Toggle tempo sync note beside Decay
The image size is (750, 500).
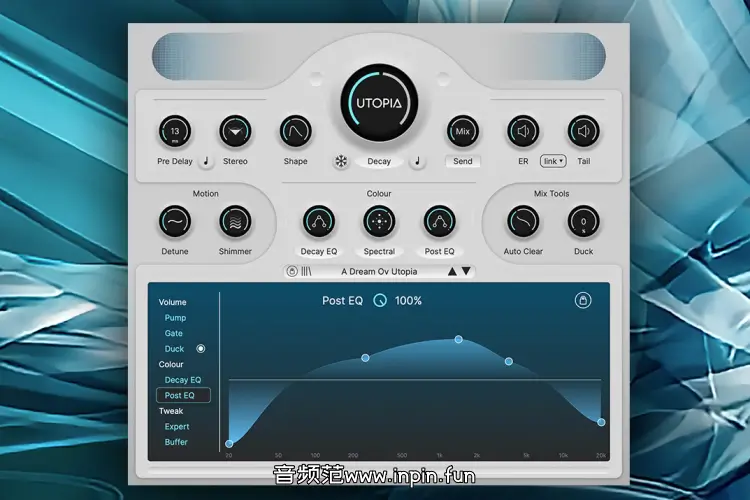click(x=417, y=161)
